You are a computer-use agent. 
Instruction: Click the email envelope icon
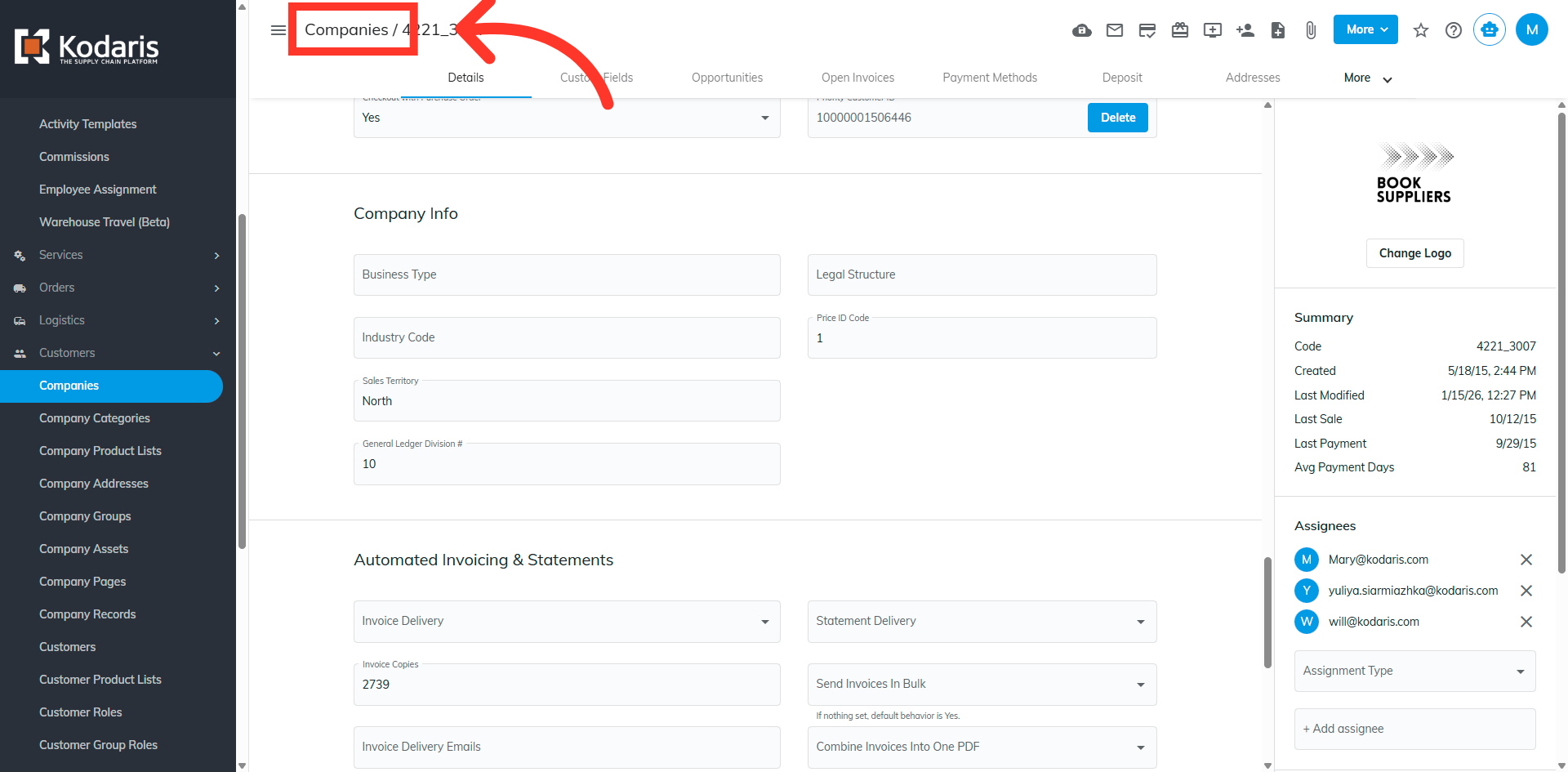coord(1115,30)
